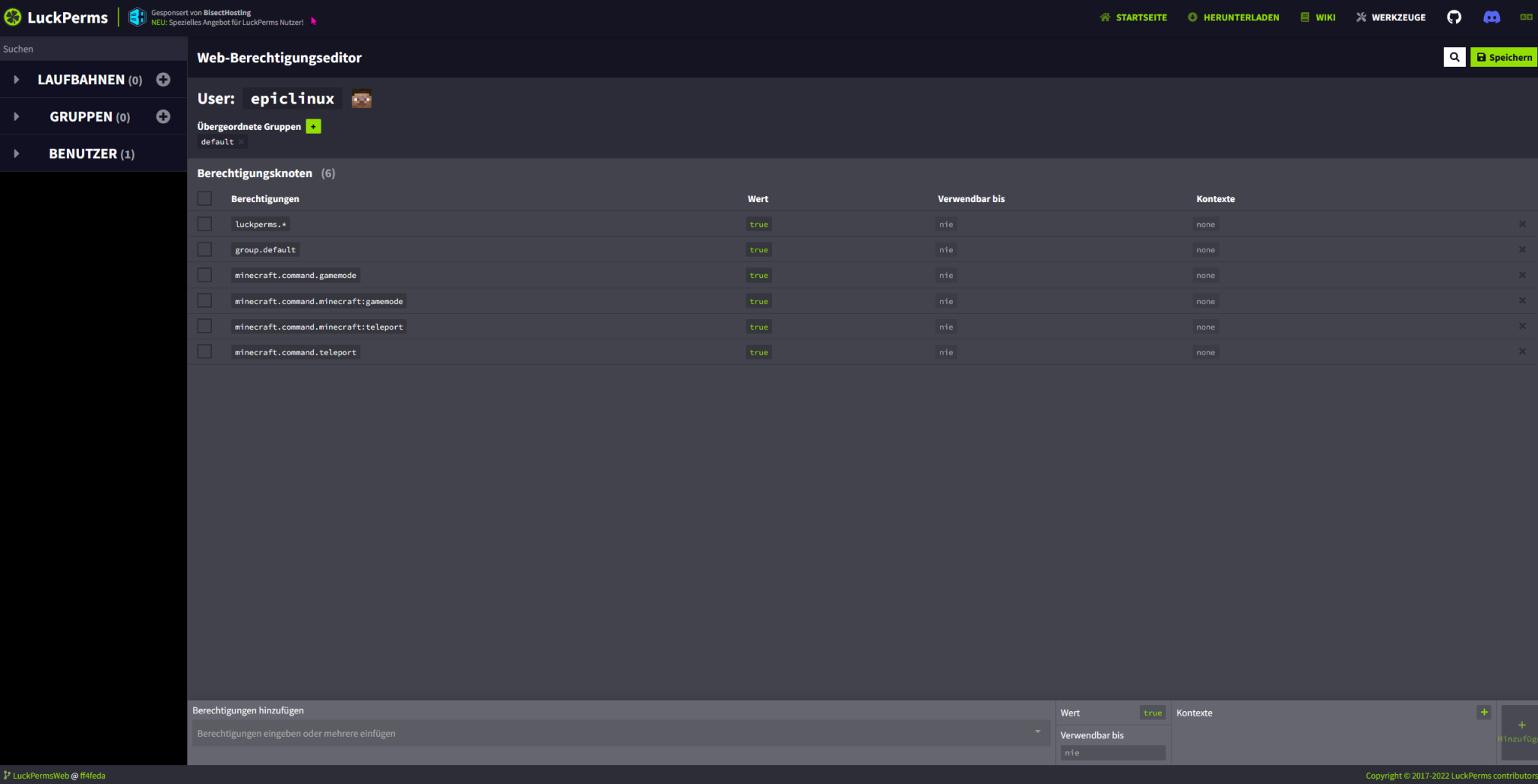Open the GitHub icon link
1538x784 pixels.
pyautogui.click(x=1454, y=17)
